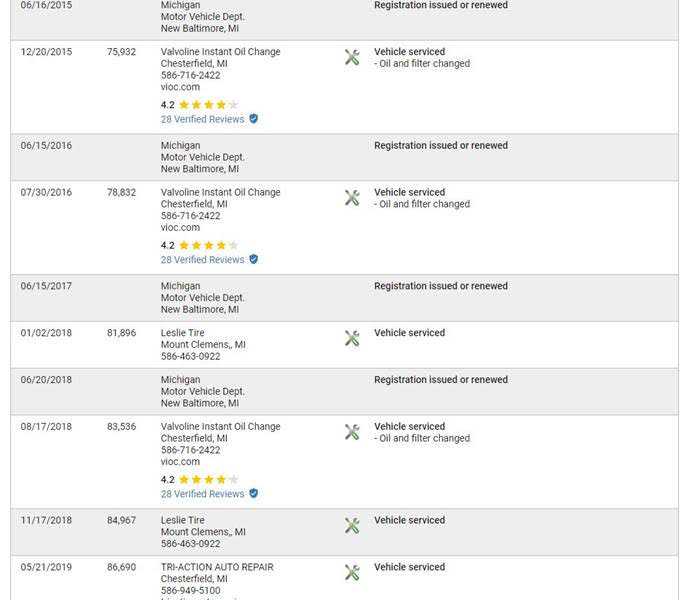
Task: Click the service wrench icon for 07/30/2016
Action: pos(352,198)
